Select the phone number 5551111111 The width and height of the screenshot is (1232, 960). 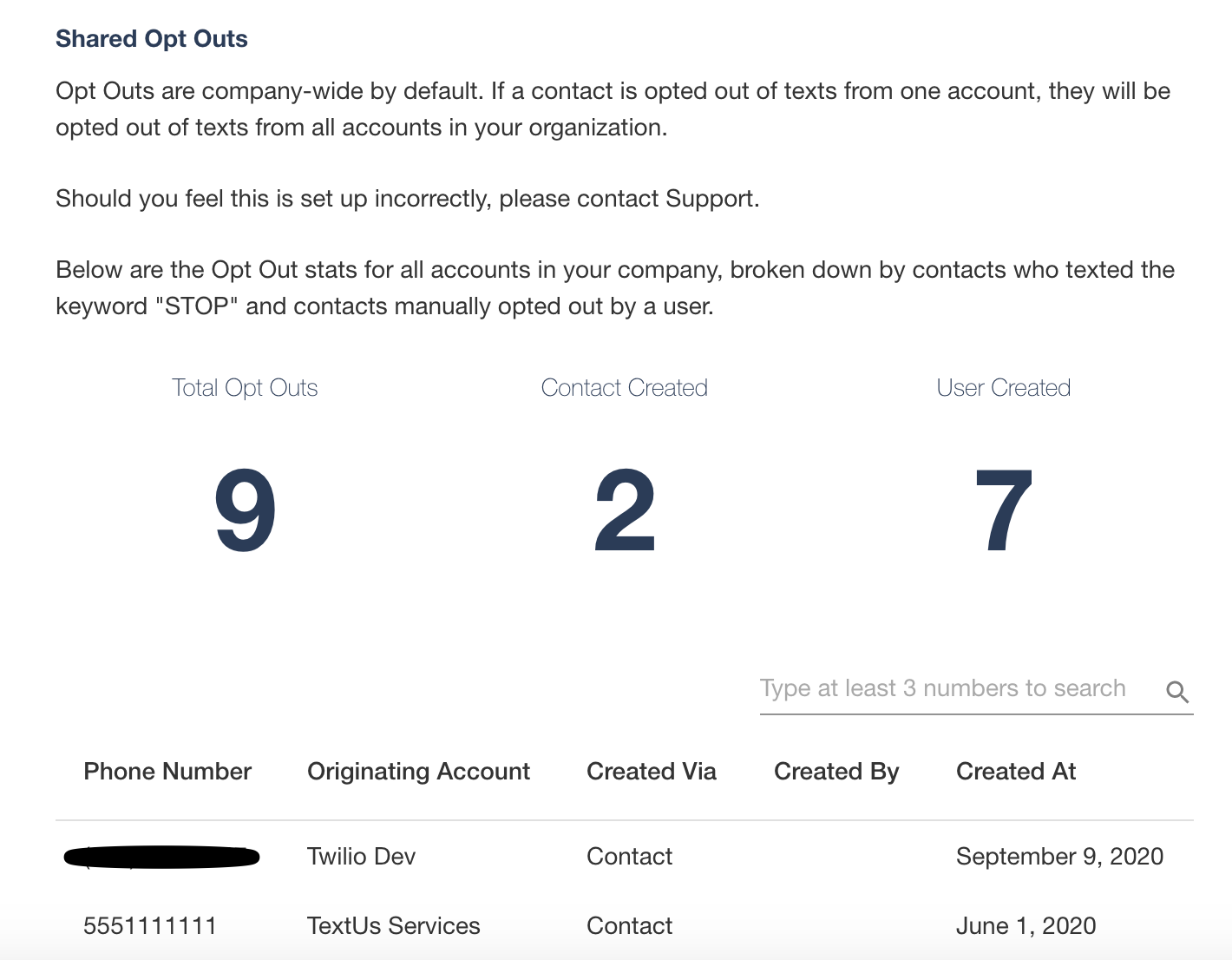(x=149, y=925)
